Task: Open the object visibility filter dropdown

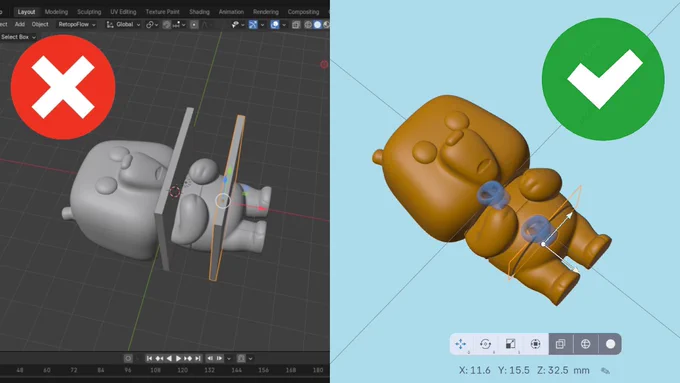Action: (238, 25)
